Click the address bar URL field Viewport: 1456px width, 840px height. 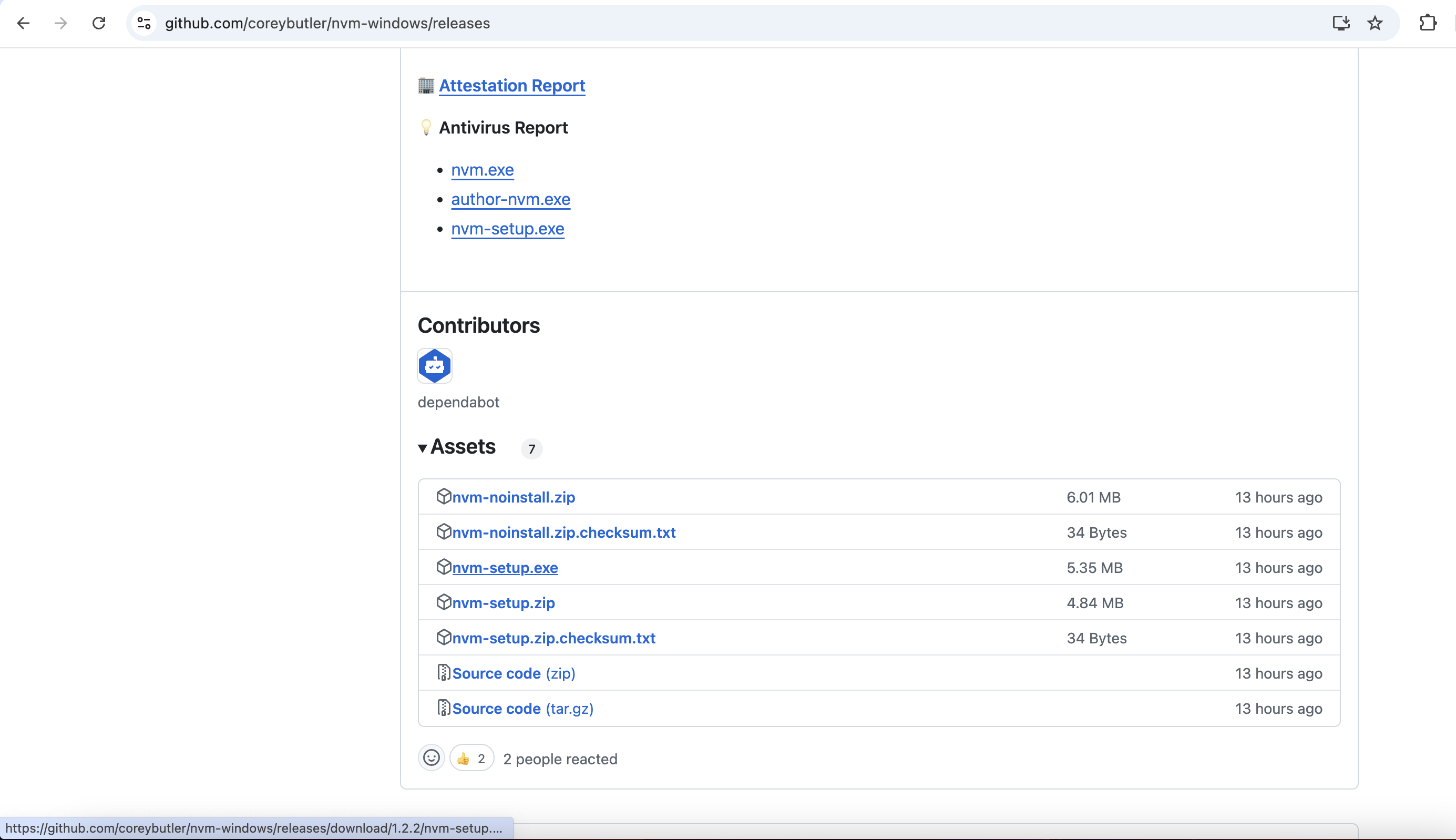click(x=692, y=23)
